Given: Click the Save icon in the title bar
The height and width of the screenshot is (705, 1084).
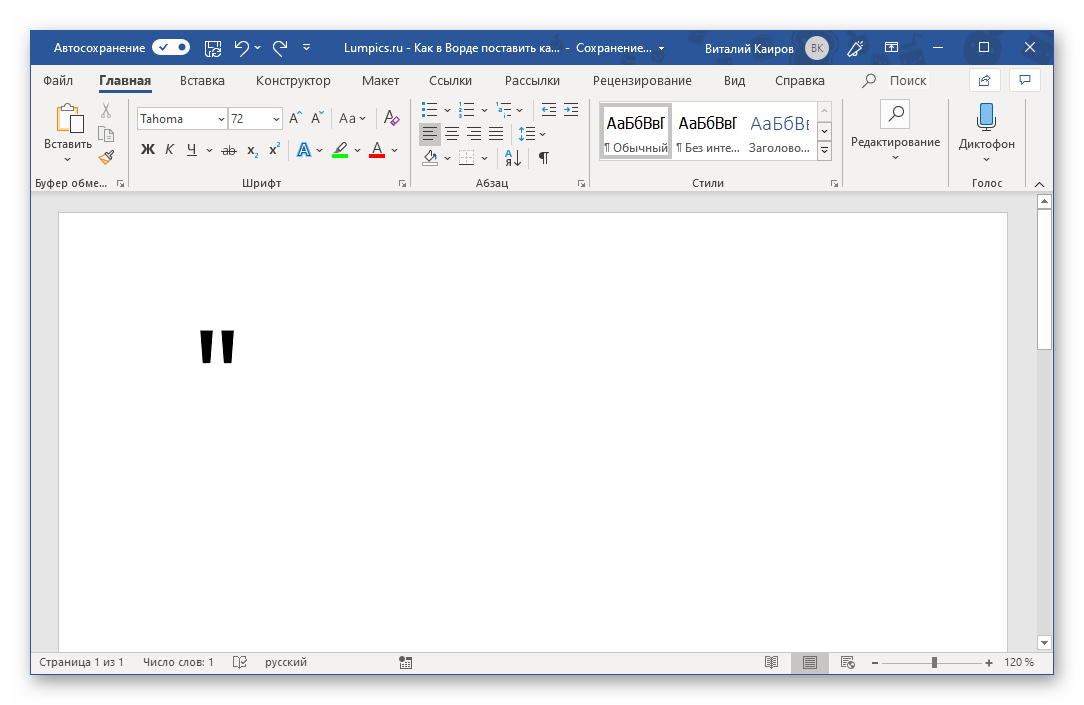Looking at the screenshot, I should click(212, 47).
